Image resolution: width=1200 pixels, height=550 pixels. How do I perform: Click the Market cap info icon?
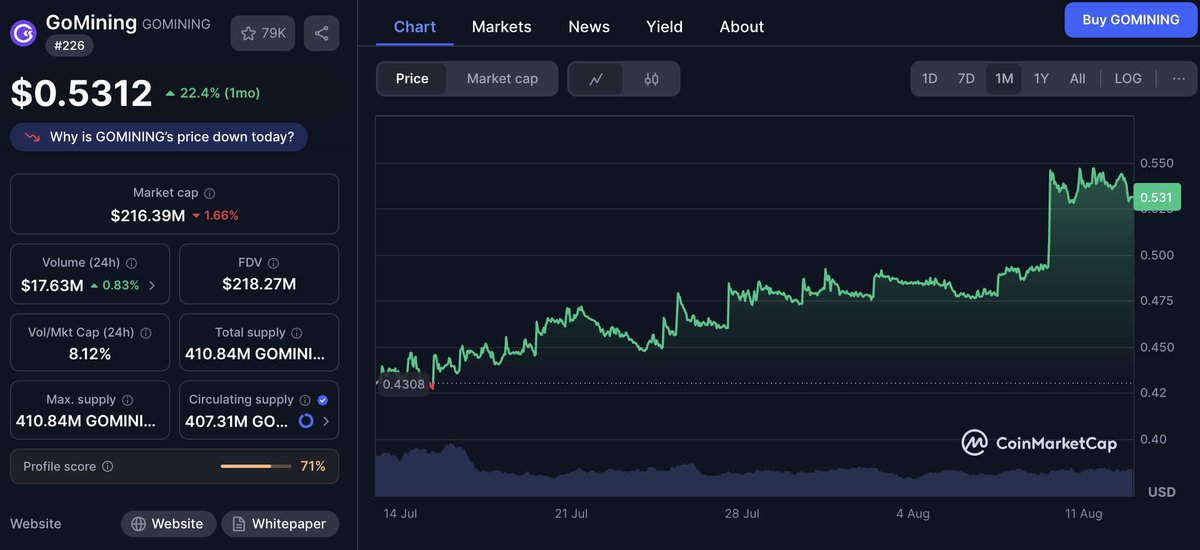click(209, 193)
